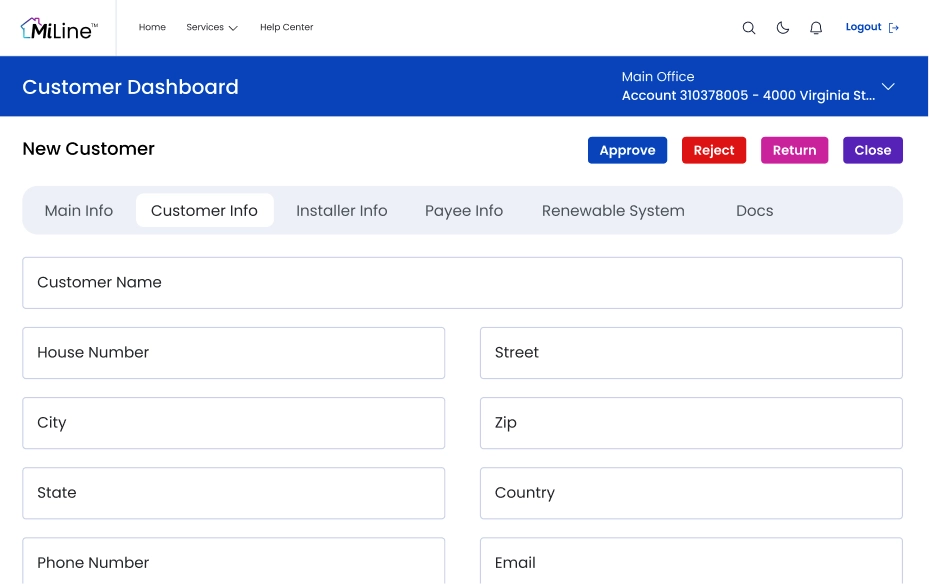Open the search icon in header

[x=749, y=28]
